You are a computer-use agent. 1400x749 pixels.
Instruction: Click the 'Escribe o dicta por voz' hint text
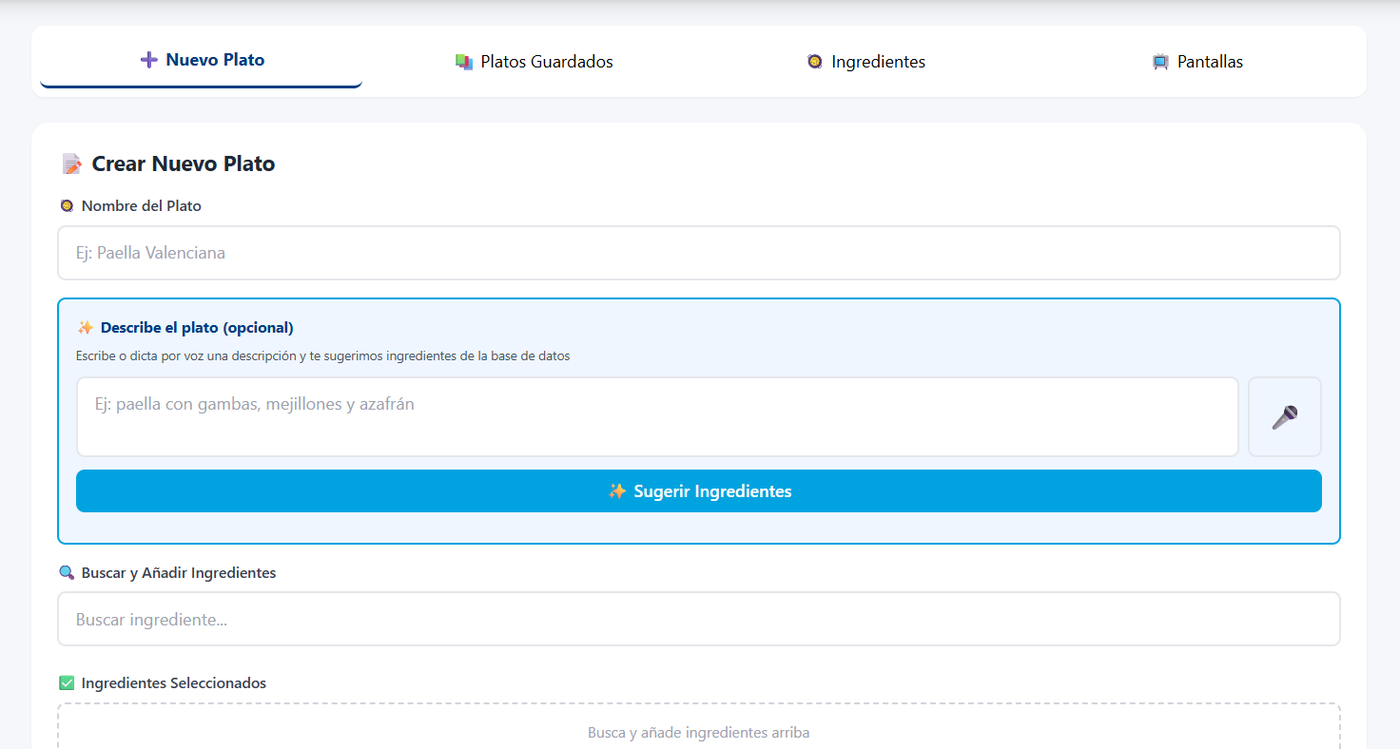coord(323,356)
